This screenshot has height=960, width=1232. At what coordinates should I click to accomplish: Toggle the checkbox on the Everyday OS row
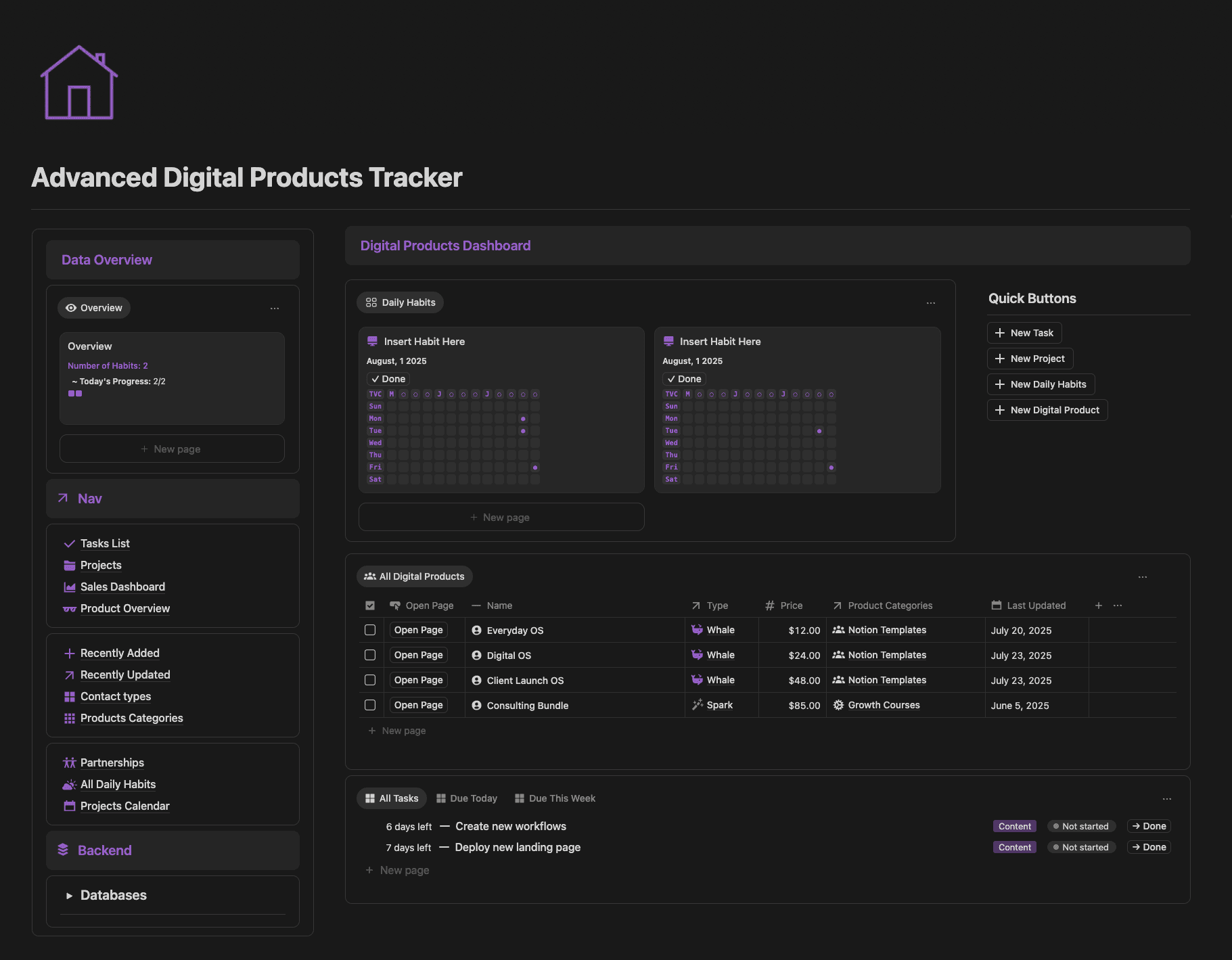pos(370,630)
